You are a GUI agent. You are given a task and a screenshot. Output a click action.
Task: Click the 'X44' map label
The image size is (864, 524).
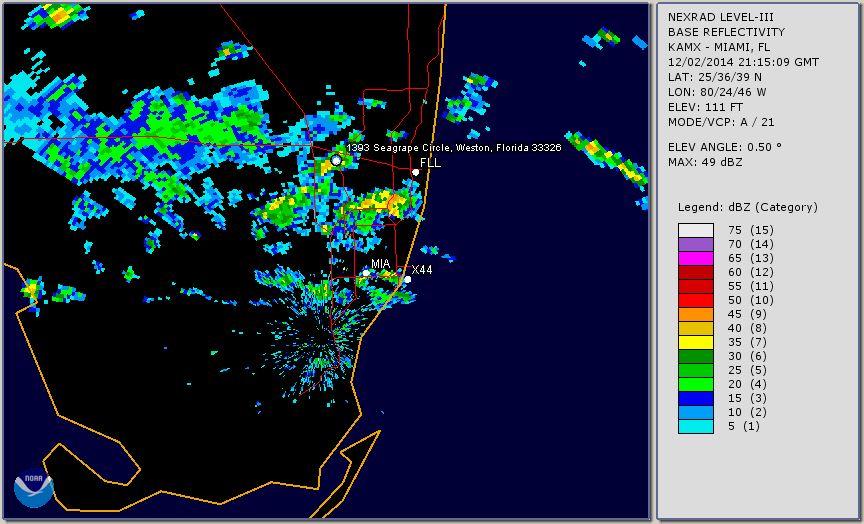coord(422,269)
